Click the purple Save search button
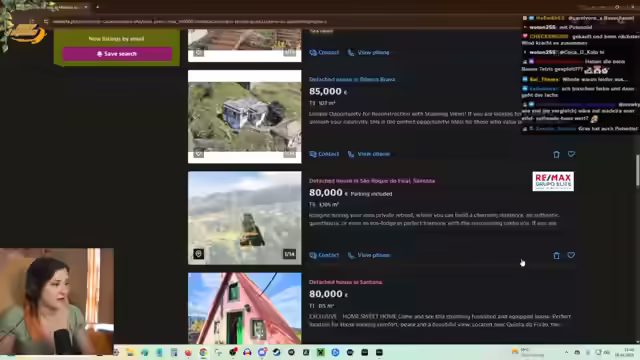 click(x=117, y=54)
